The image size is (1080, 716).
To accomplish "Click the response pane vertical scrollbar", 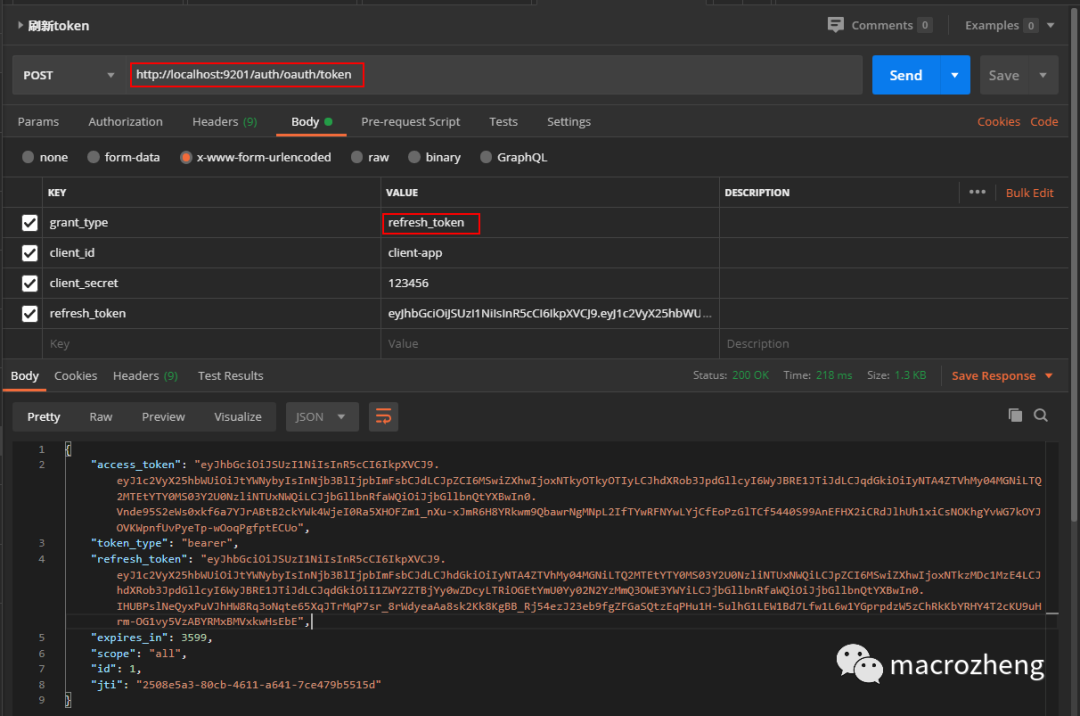I will pos(1052,578).
